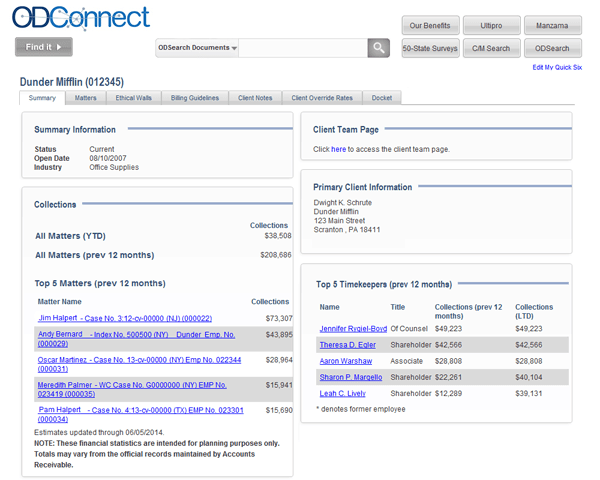Open Sharon P. Margello timekeeper link
This screenshot has height=480, width=600.
point(351,377)
